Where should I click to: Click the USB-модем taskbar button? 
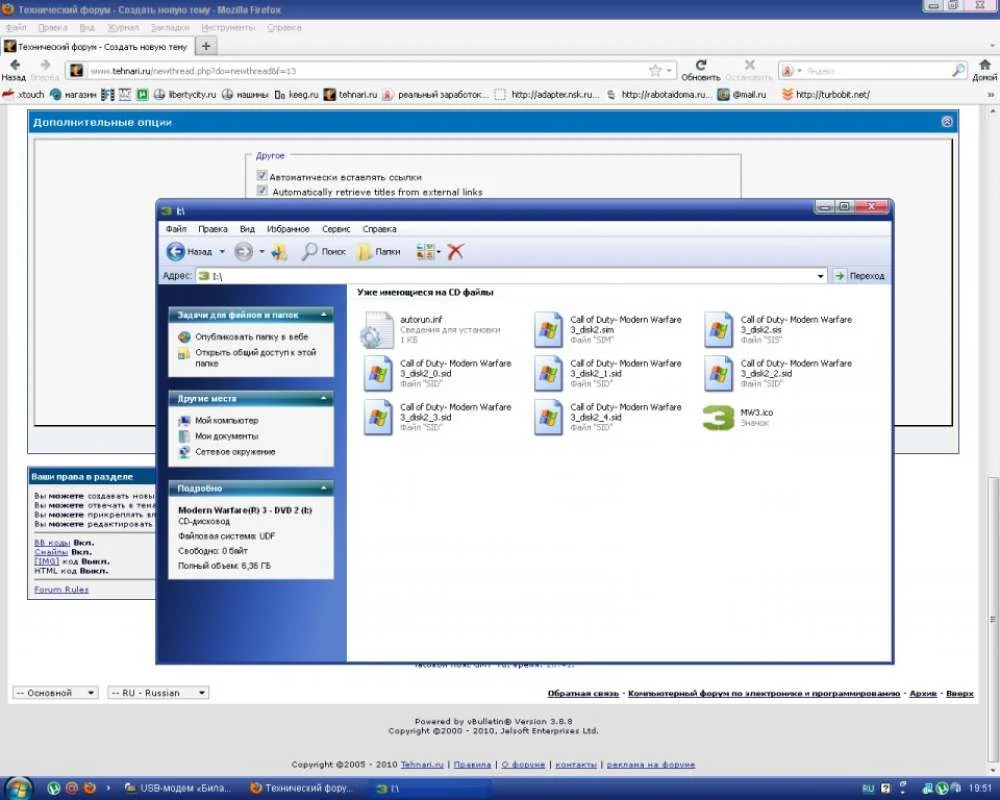(x=178, y=788)
